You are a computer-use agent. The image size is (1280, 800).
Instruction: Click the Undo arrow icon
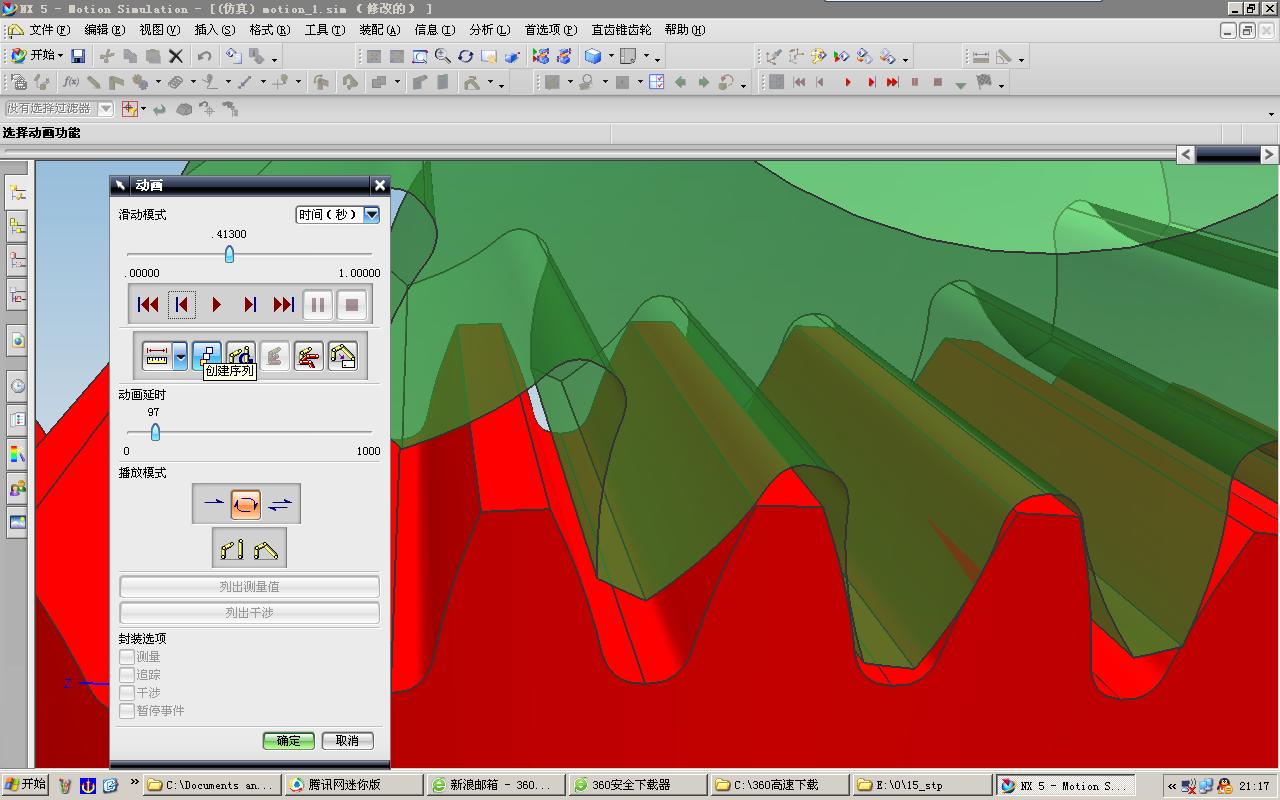(x=205, y=56)
